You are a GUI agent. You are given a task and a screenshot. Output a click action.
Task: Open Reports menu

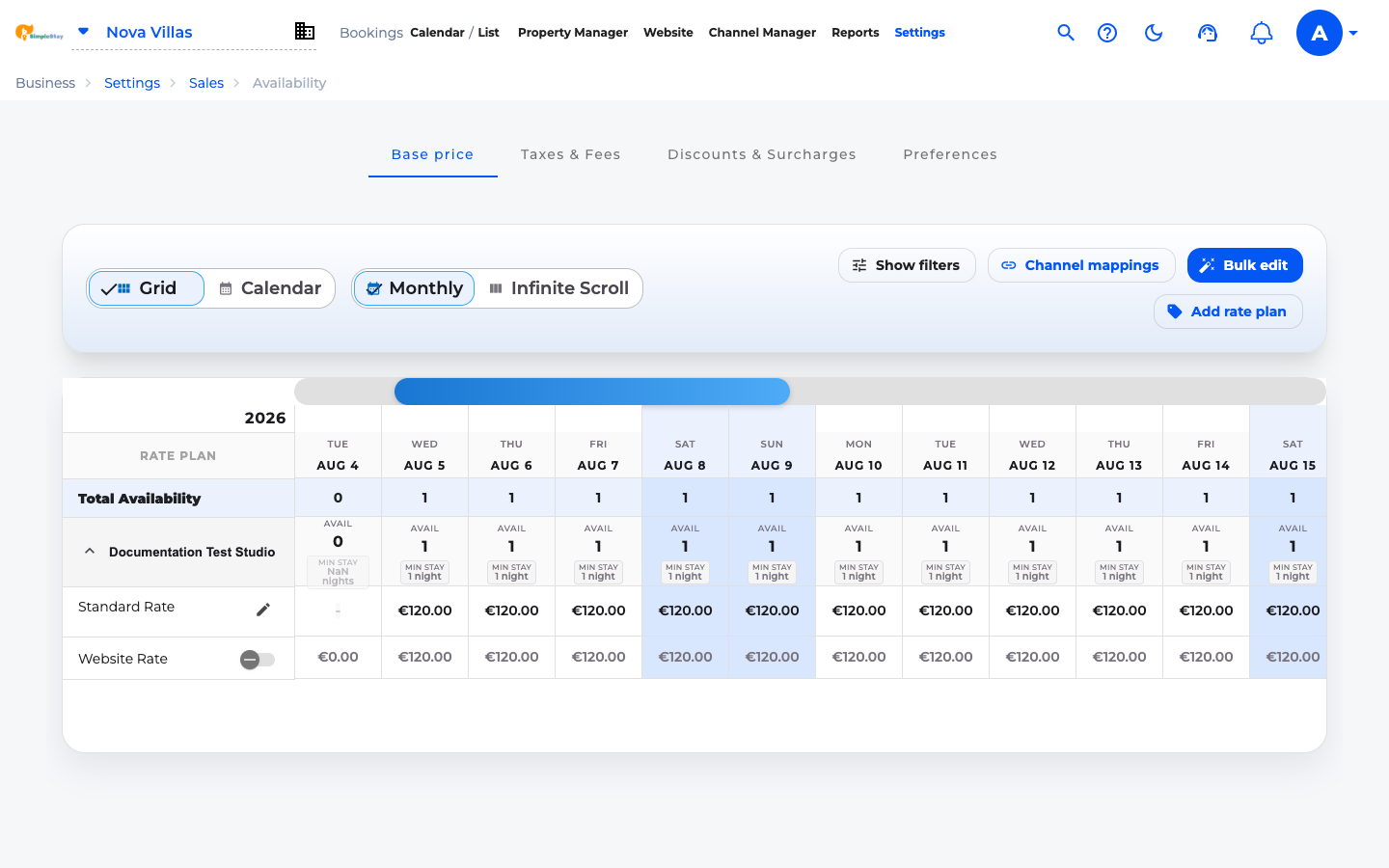point(856,33)
